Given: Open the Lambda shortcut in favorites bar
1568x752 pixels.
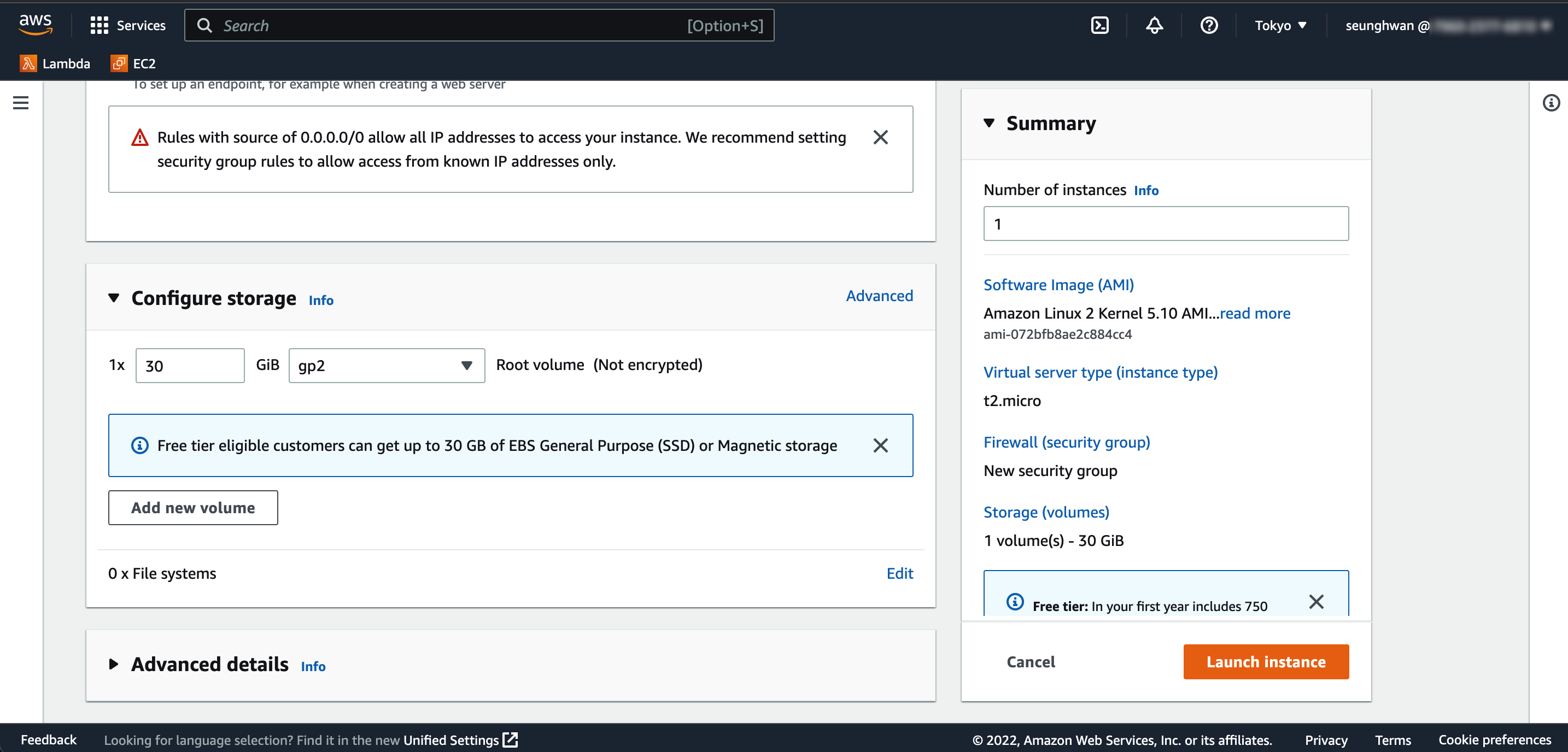Looking at the screenshot, I should (55, 63).
